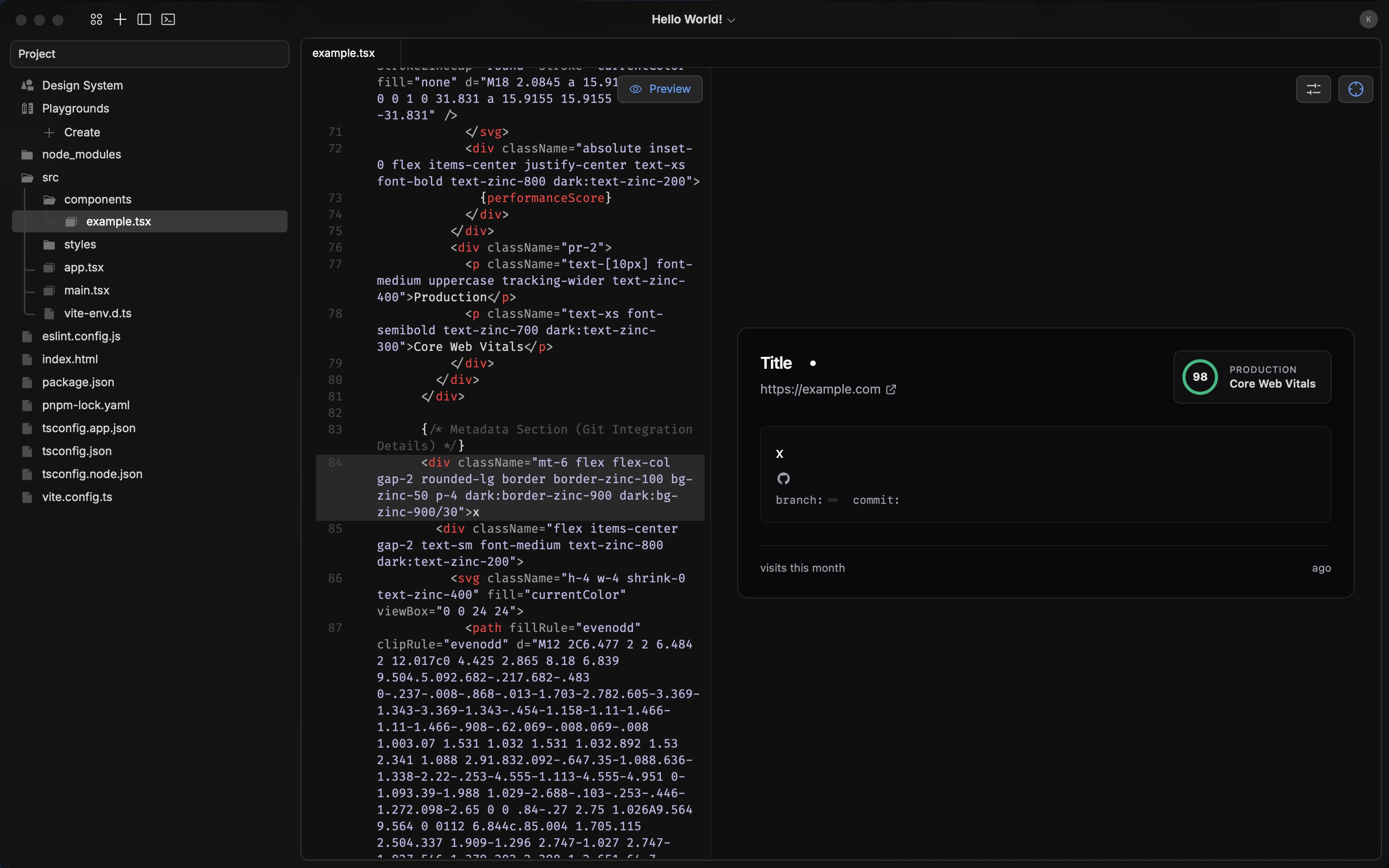Select example.tsx in file tree

[150, 221]
